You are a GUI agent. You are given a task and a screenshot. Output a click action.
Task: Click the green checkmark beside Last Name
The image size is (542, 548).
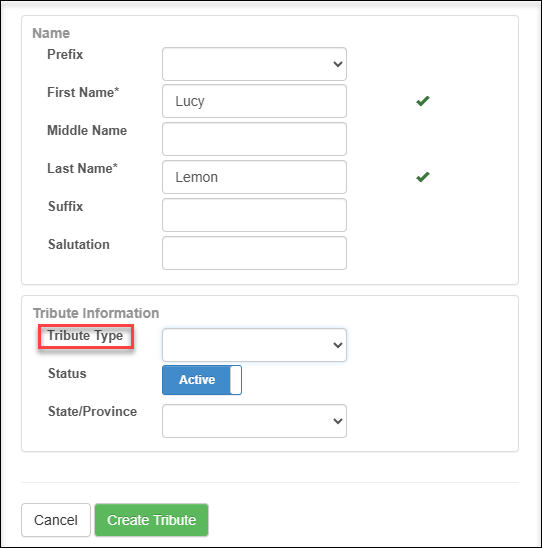point(422,177)
